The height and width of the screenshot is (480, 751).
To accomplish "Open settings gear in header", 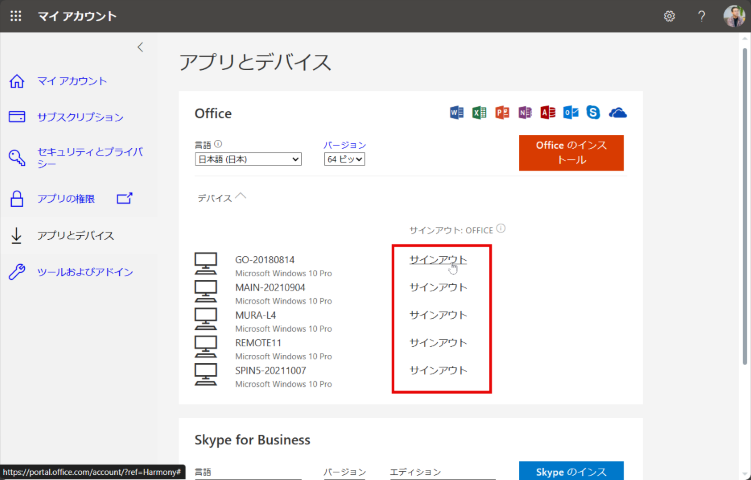I will 669,16.
